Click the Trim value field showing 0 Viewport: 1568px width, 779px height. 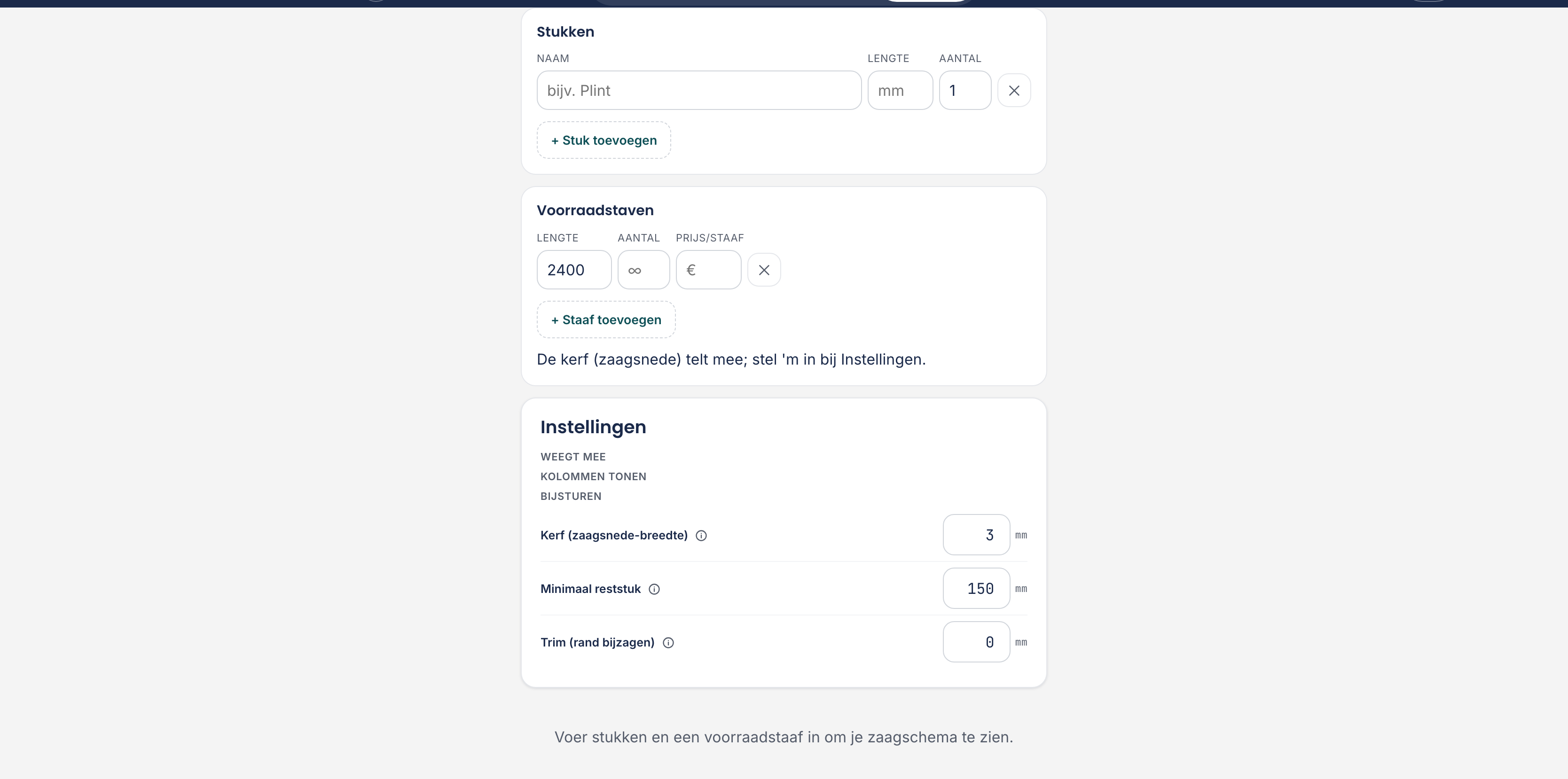pyautogui.click(x=976, y=642)
